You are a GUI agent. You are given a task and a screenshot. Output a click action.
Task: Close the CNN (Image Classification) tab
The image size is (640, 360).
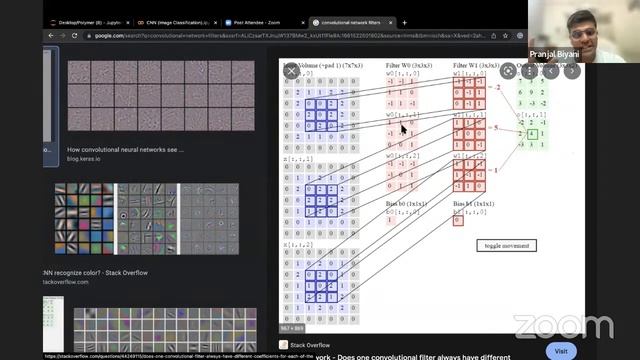[x=216, y=23]
